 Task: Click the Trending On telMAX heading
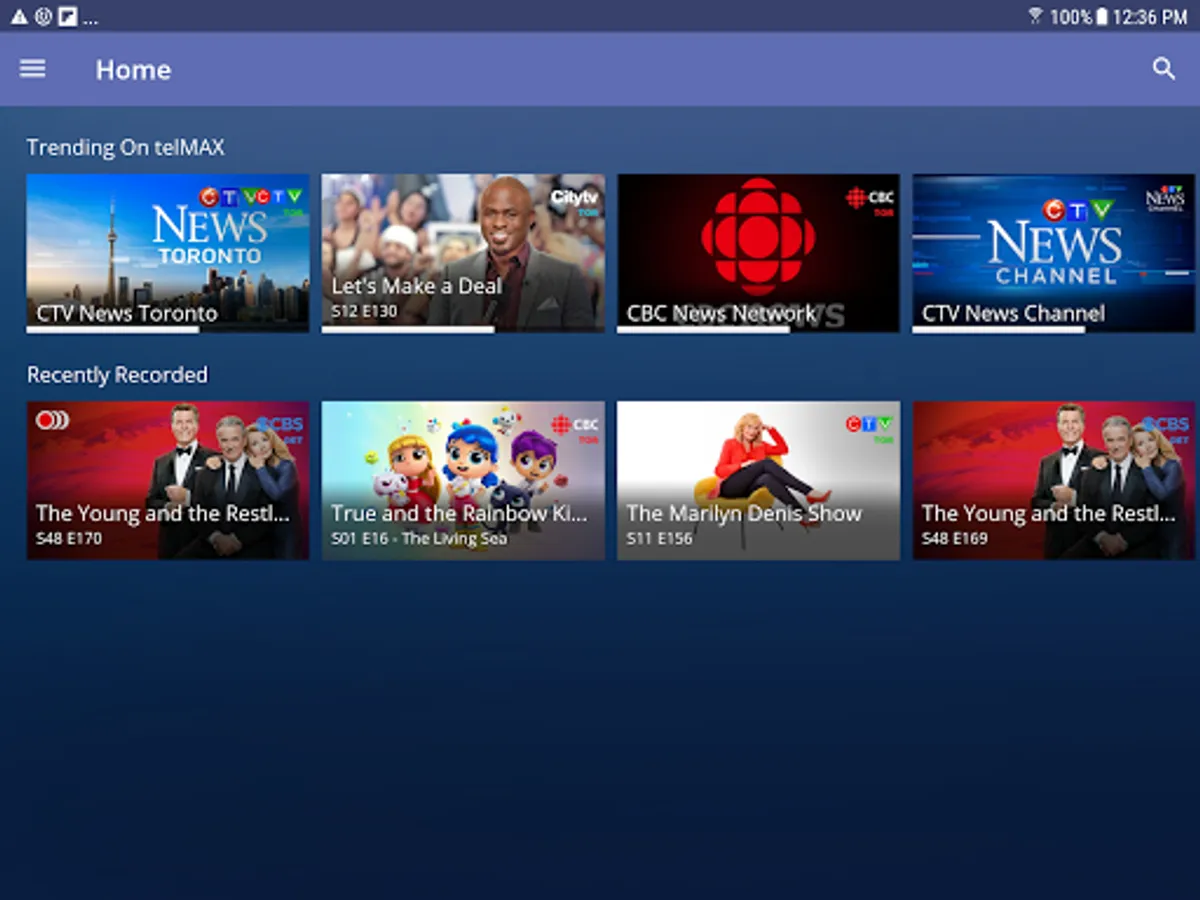(125, 147)
